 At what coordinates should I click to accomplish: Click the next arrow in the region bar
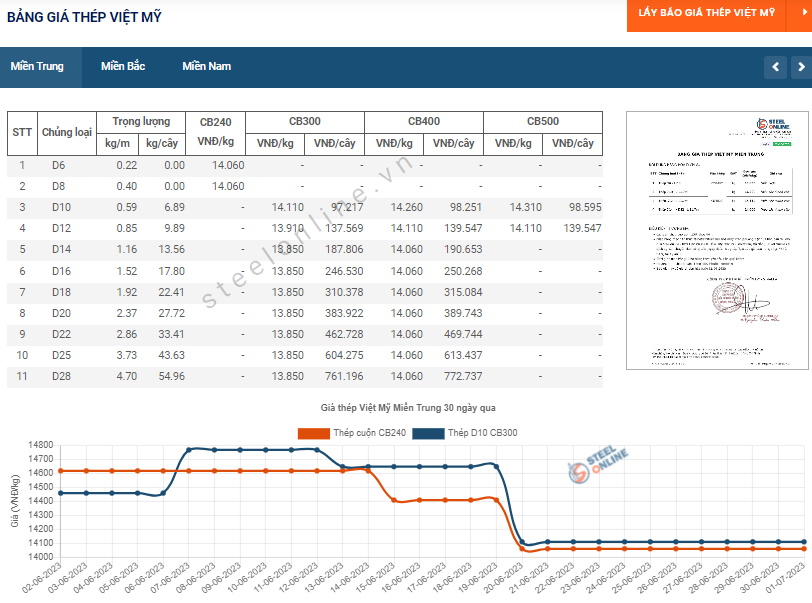point(801,67)
